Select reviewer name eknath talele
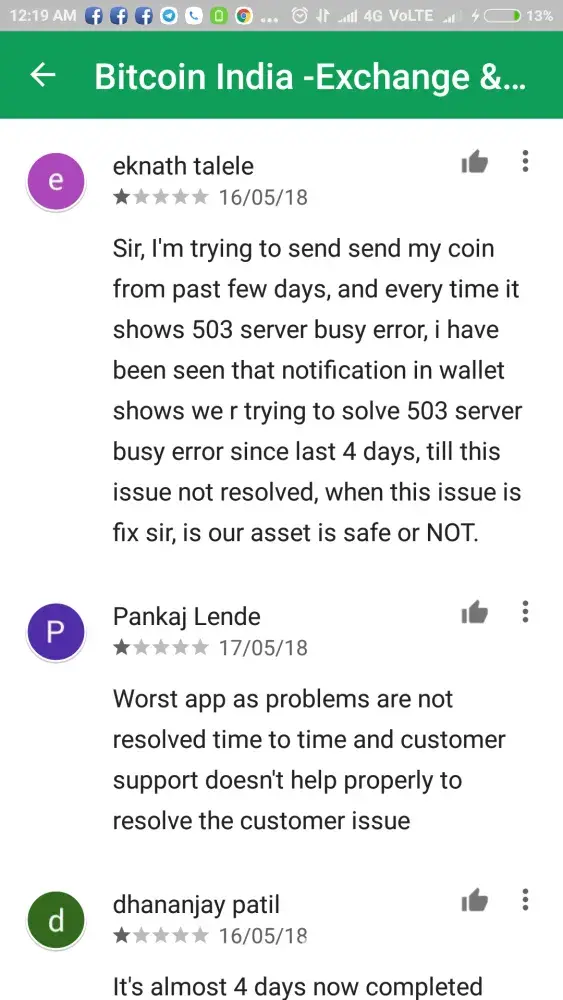 (183, 166)
